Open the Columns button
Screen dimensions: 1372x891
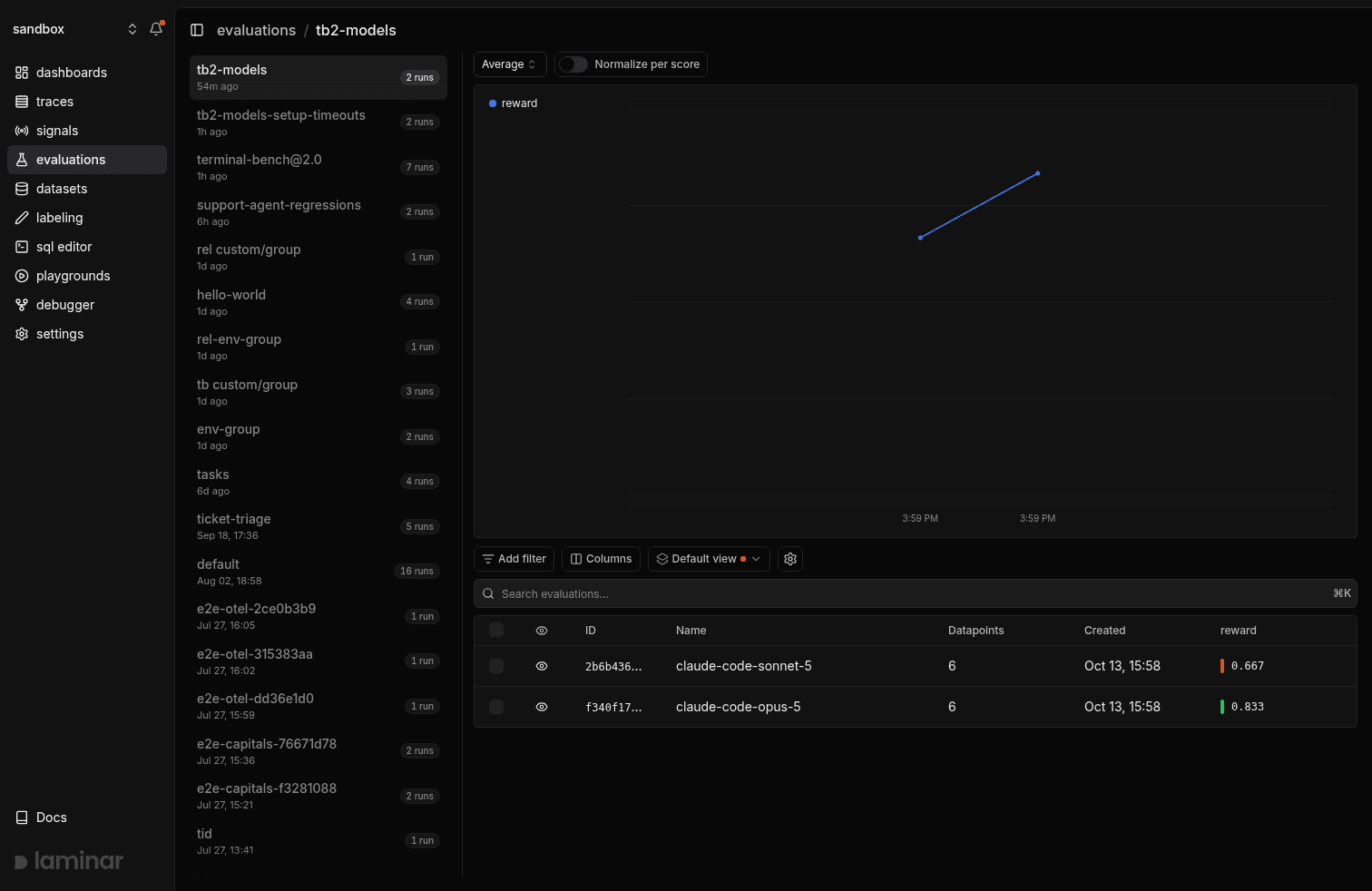[601, 559]
